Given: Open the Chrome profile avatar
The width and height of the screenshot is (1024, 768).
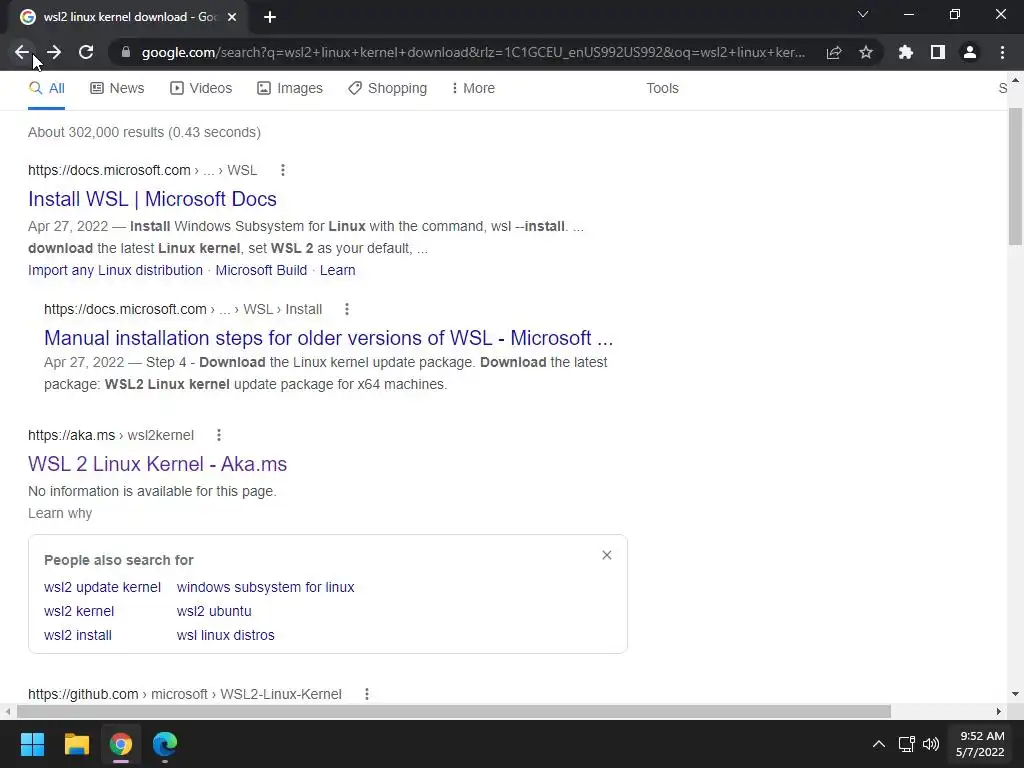Looking at the screenshot, I should [970, 52].
